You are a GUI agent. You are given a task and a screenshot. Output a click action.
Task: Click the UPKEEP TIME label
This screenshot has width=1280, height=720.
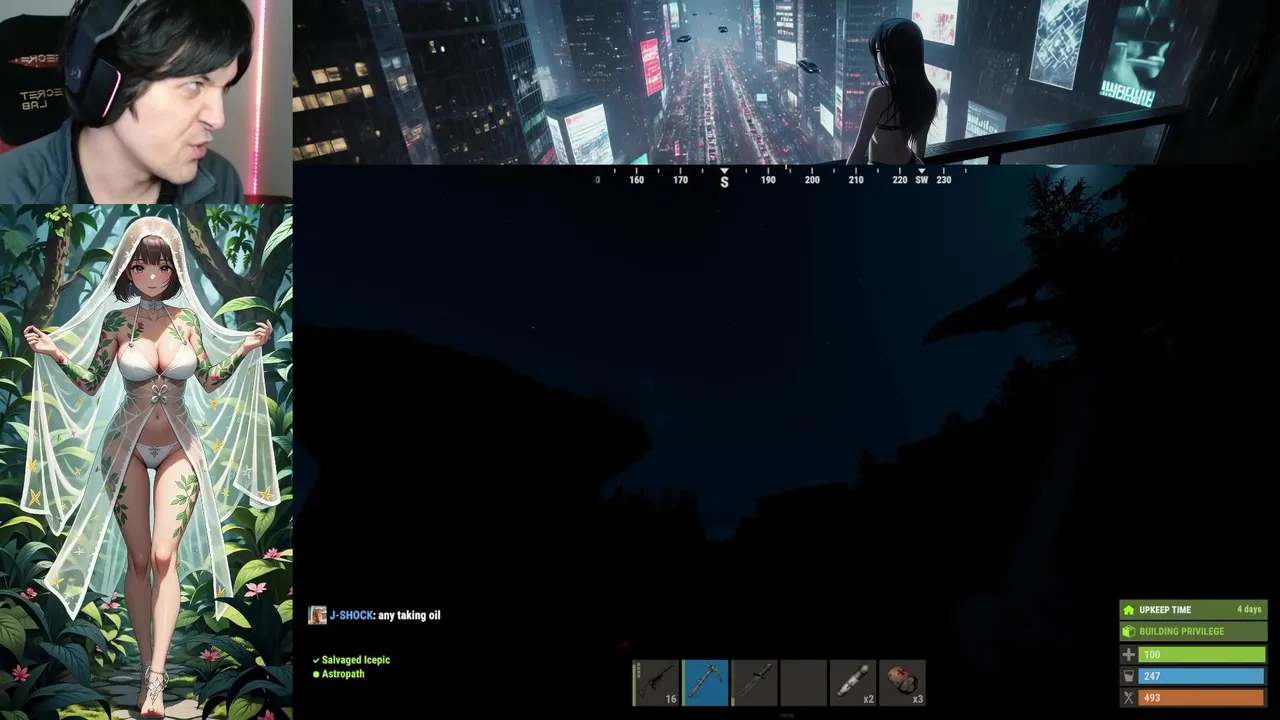[1165, 610]
